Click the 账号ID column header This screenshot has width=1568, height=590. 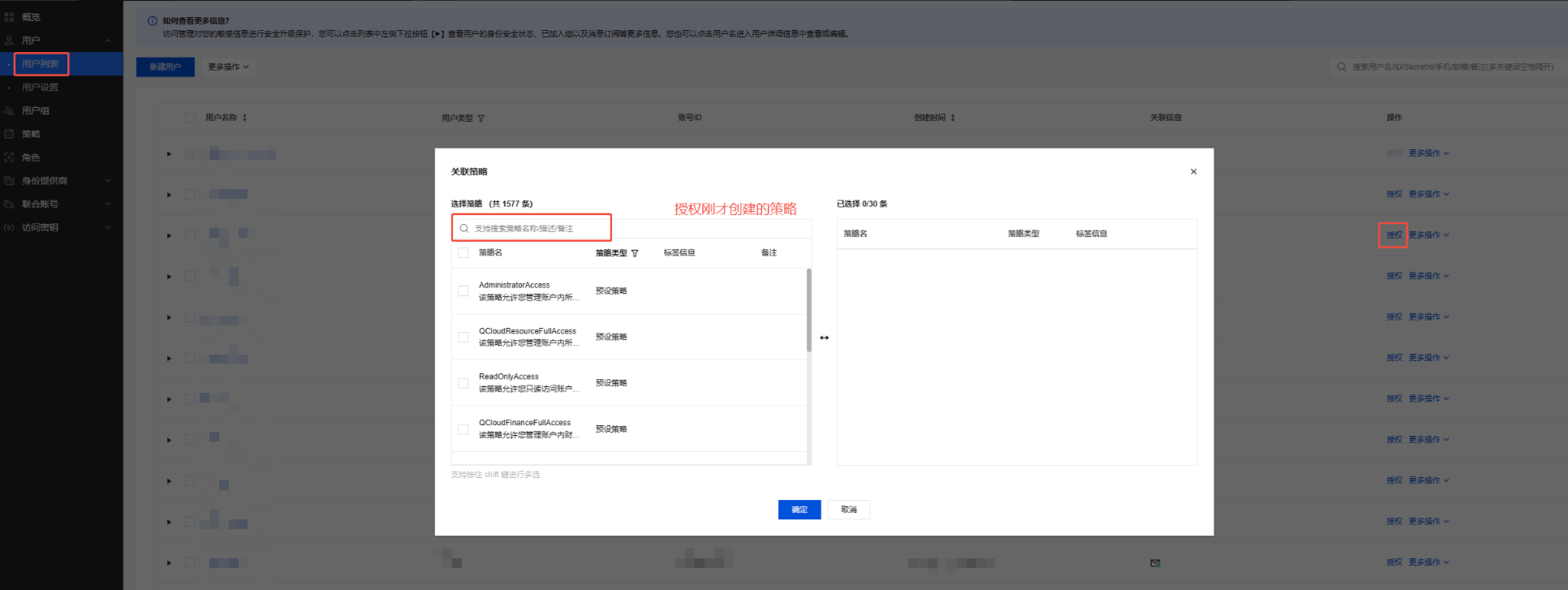pos(690,118)
